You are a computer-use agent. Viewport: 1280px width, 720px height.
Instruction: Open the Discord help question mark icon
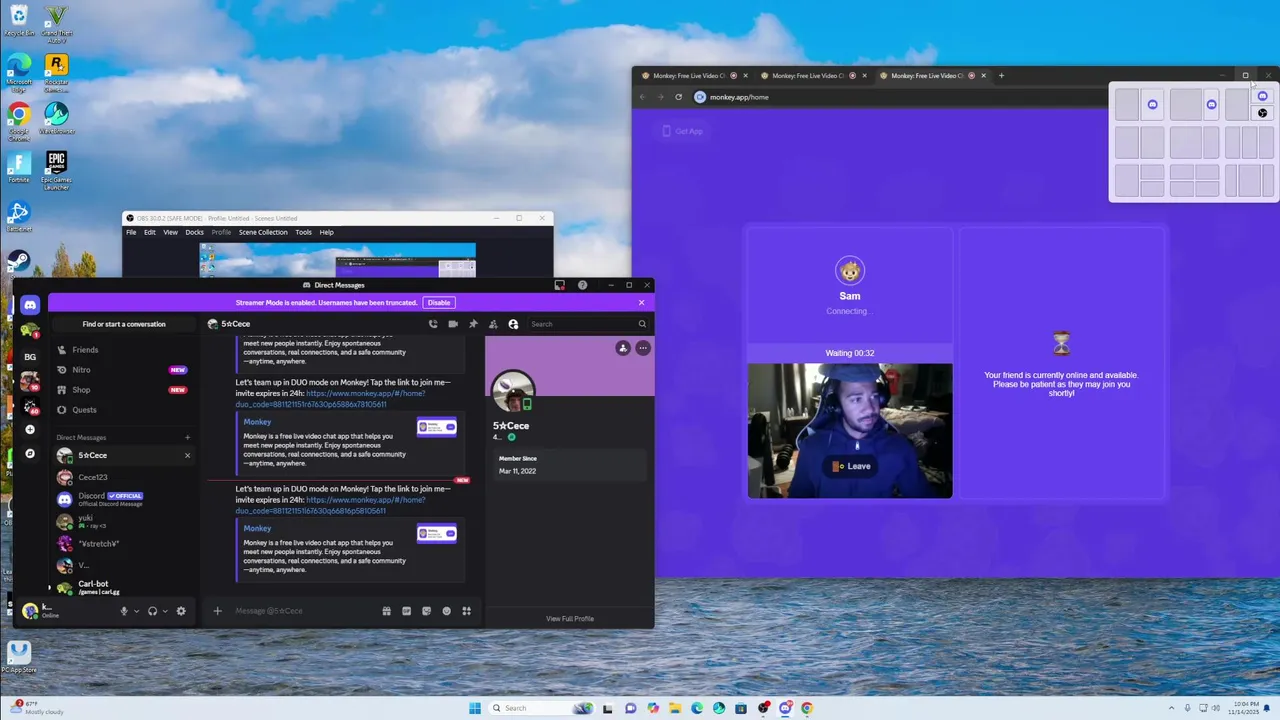pyautogui.click(x=582, y=285)
